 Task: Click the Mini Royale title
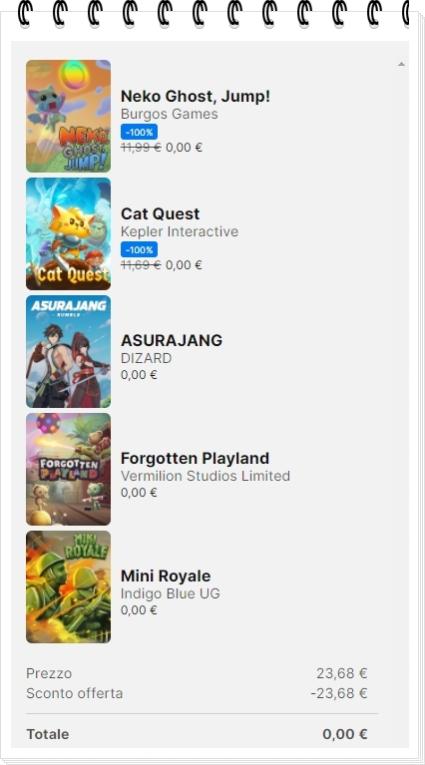point(165,576)
